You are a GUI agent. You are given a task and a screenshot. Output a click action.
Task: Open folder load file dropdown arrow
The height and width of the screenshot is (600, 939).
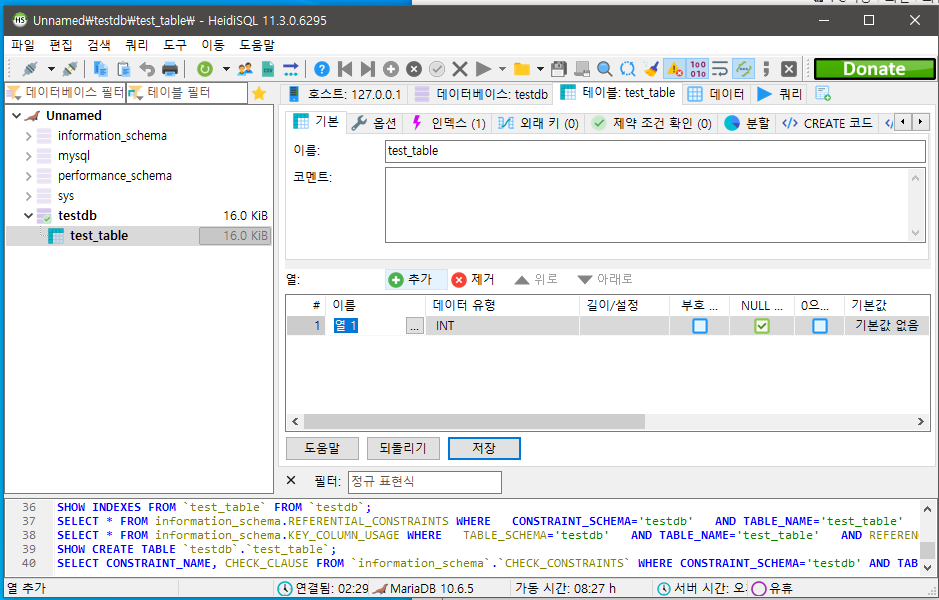pos(540,69)
